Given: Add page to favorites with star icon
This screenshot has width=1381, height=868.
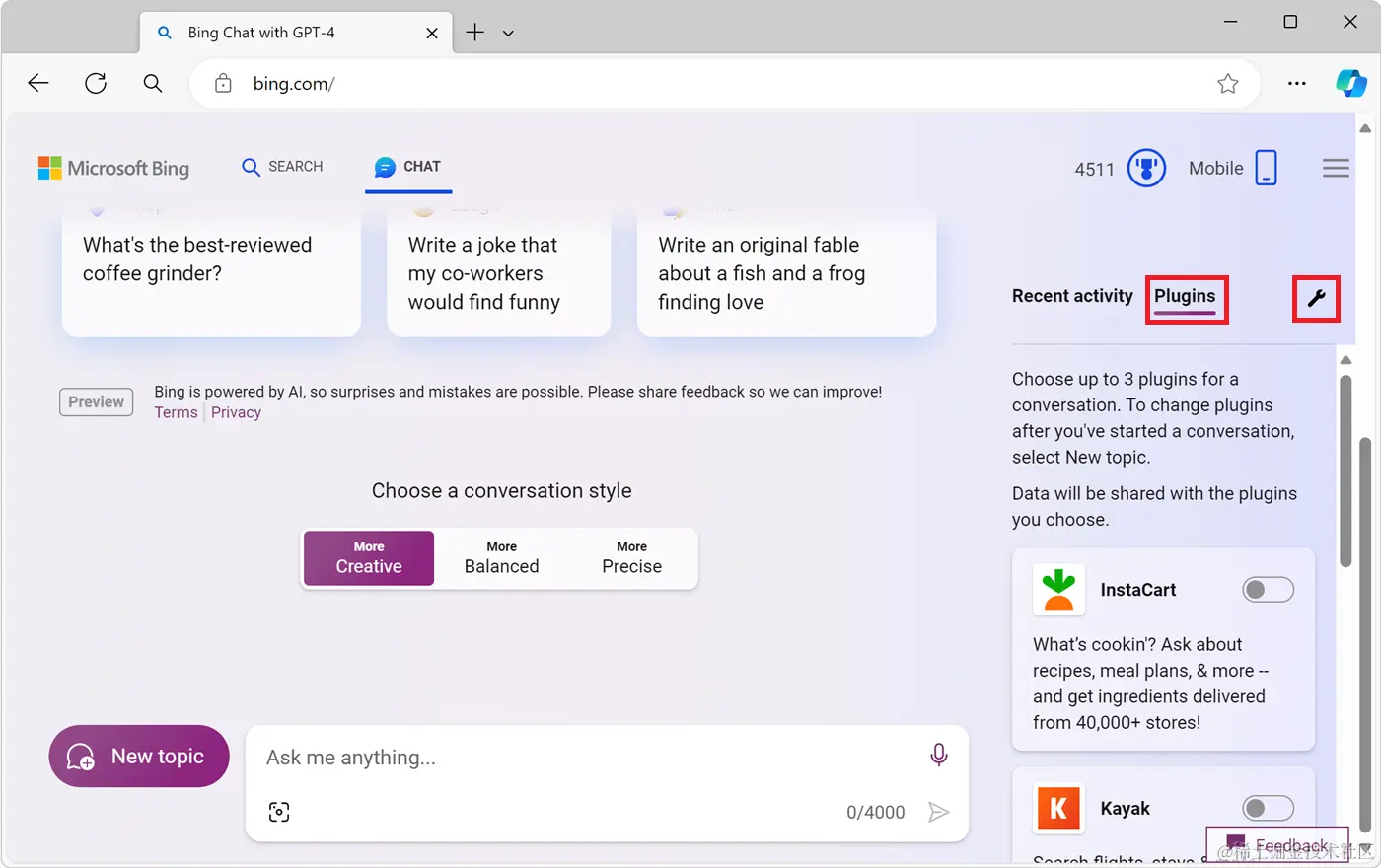Looking at the screenshot, I should pos(1228,84).
